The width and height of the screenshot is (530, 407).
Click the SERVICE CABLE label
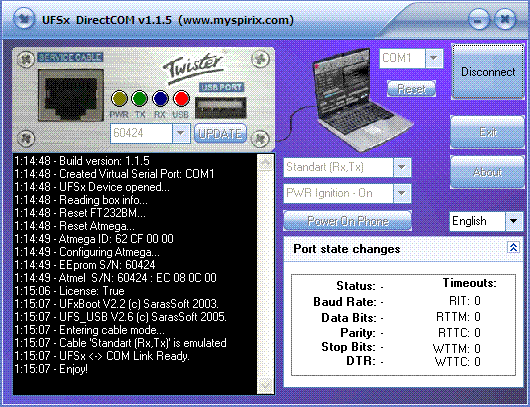pyautogui.click(x=70, y=57)
